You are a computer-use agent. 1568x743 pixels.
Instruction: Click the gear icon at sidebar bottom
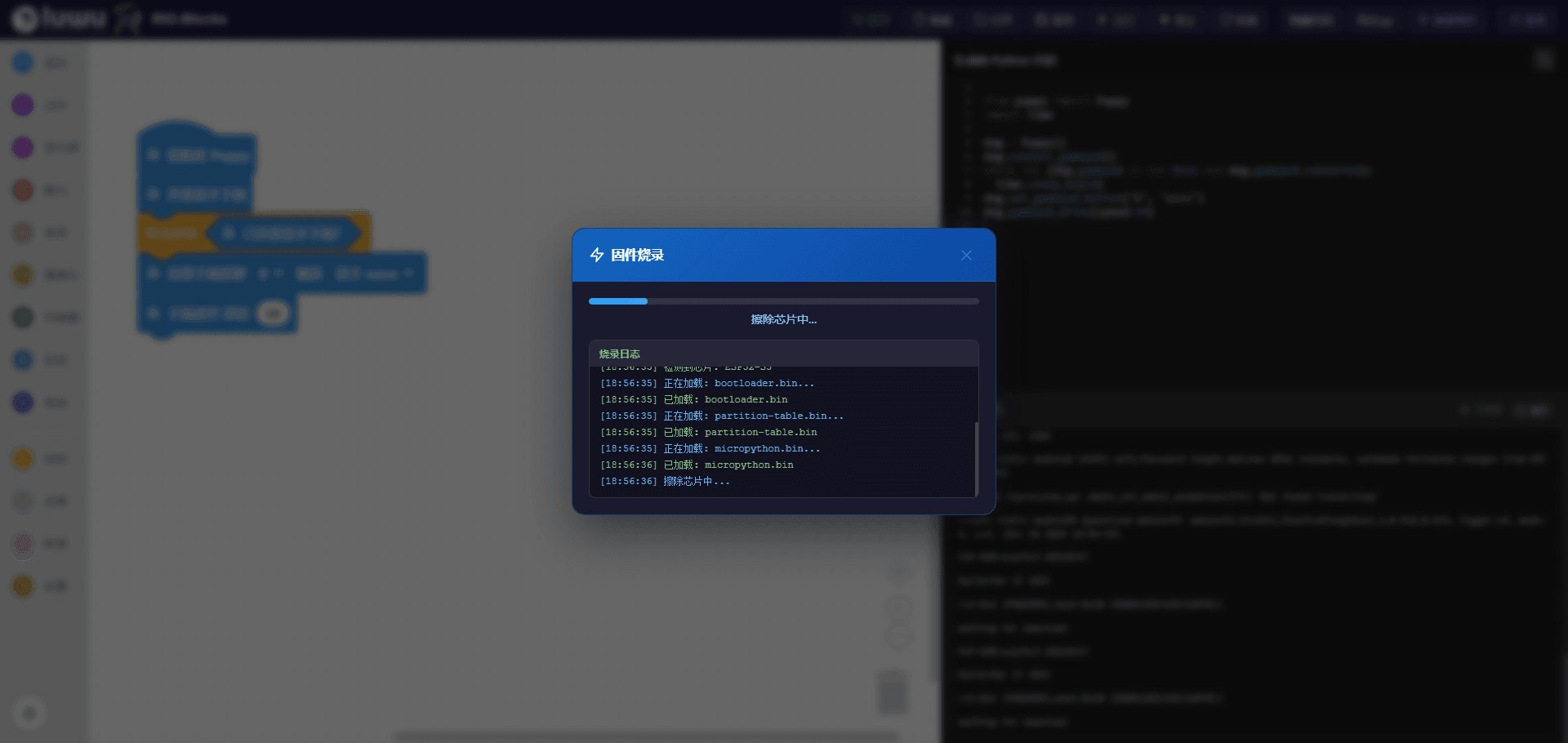29,714
